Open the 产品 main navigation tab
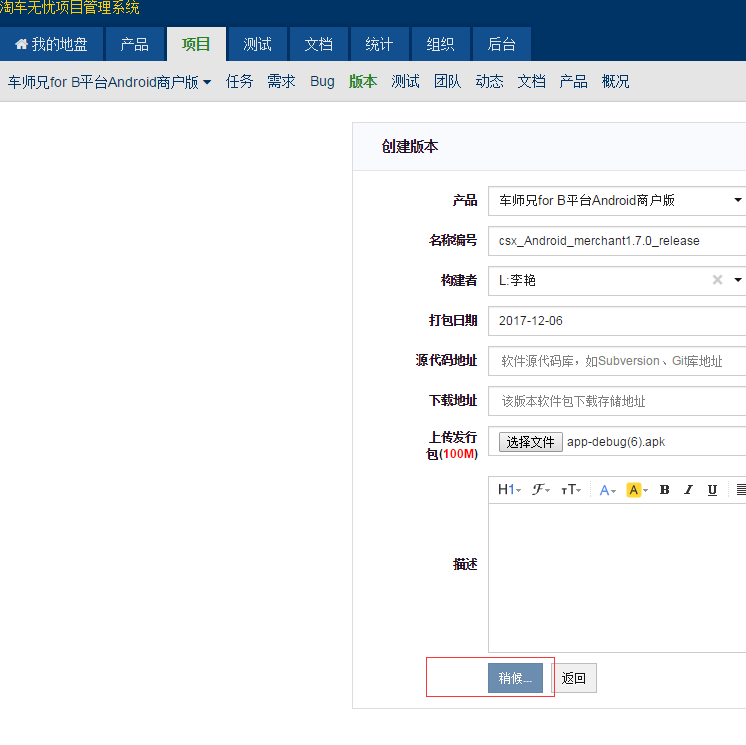Image resolution: width=746 pixels, height=745 pixels. (x=135, y=44)
